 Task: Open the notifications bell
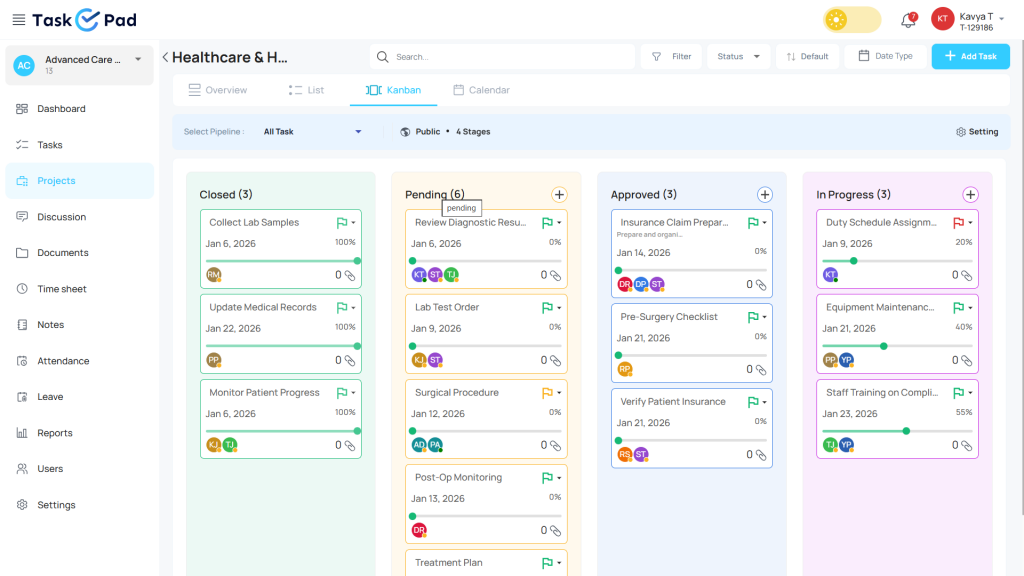tap(908, 20)
